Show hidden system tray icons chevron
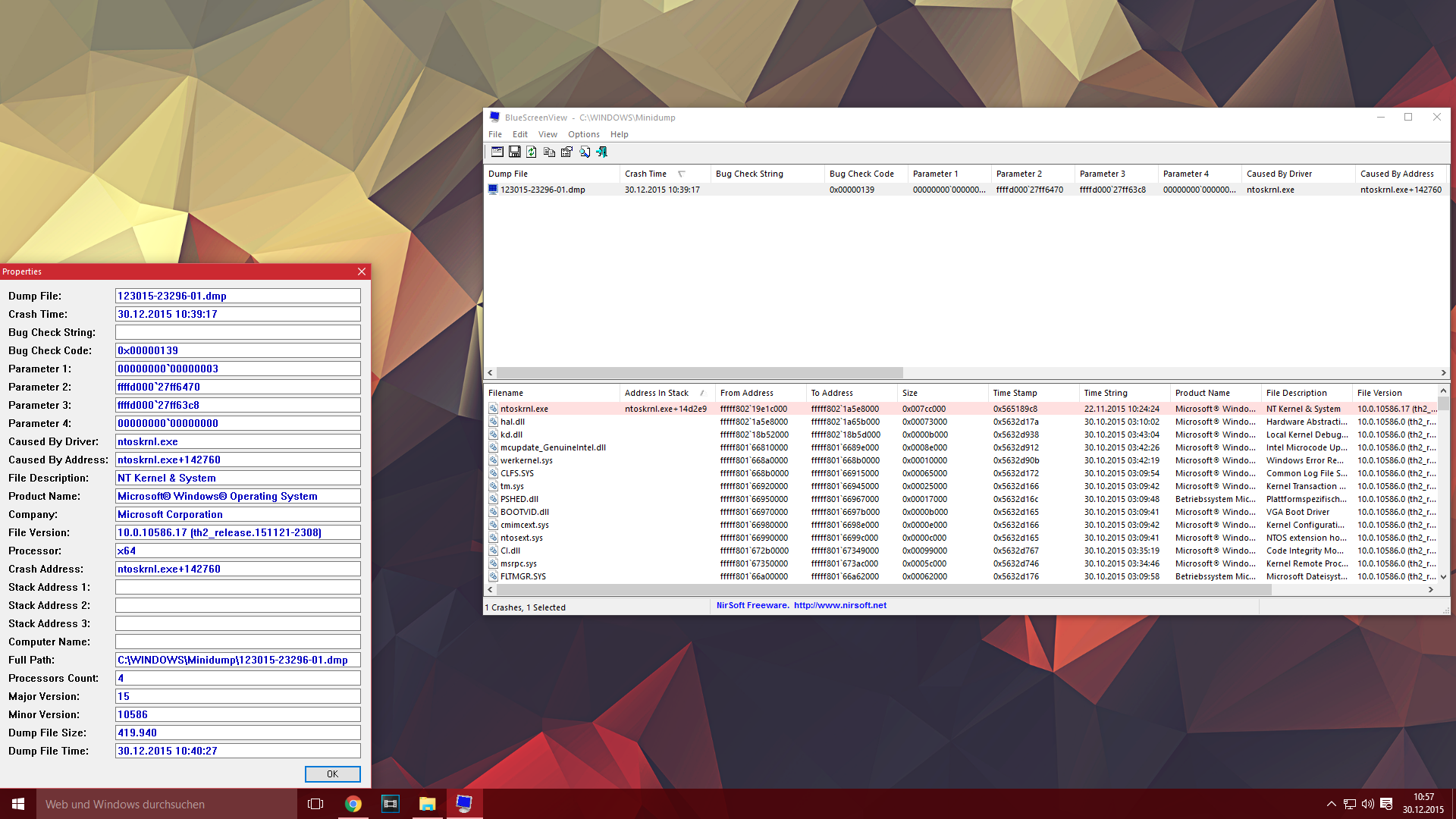The height and width of the screenshot is (819, 1456). tap(1331, 804)
